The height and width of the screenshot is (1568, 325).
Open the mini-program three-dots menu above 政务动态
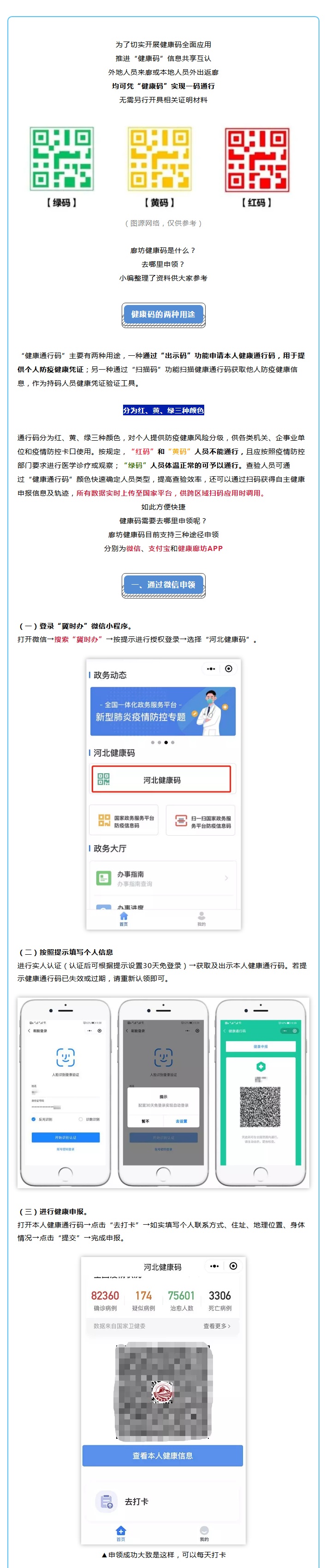click(x=211, y=668)
